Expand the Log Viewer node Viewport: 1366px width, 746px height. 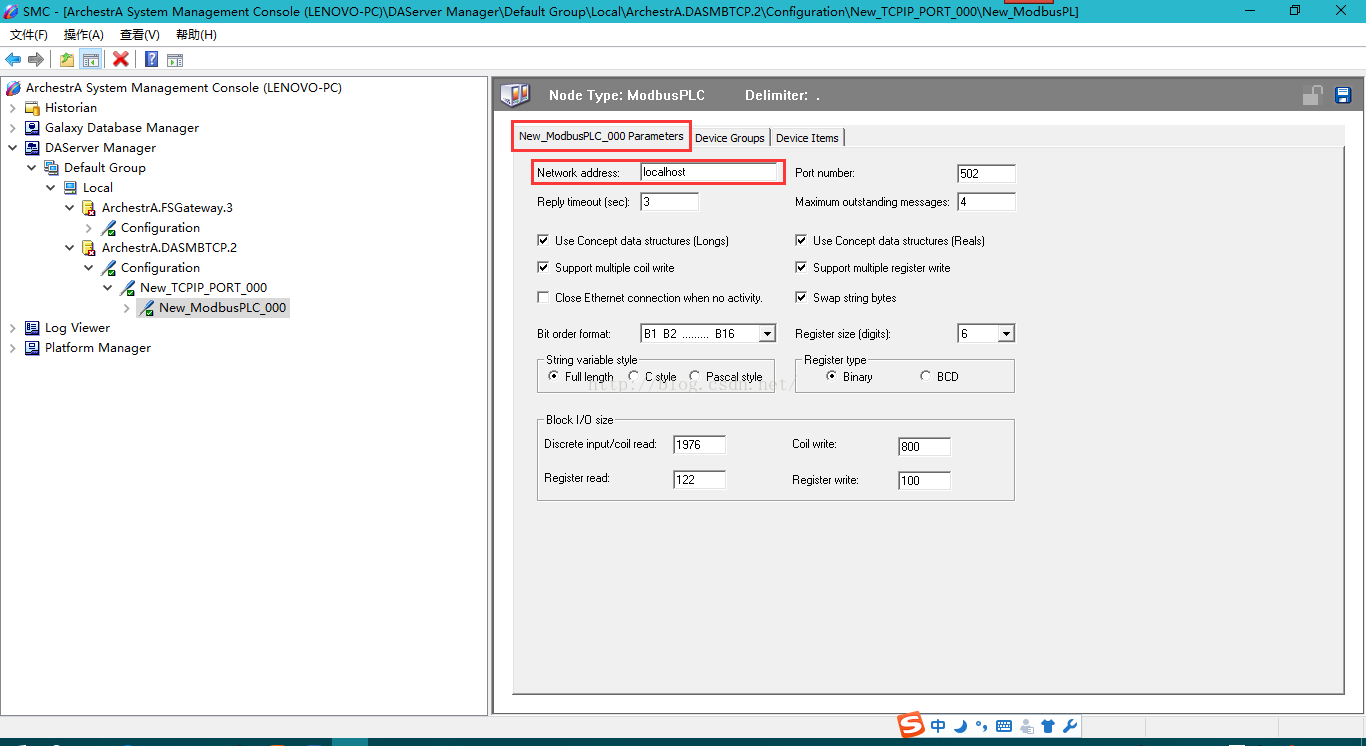[13, 328]
